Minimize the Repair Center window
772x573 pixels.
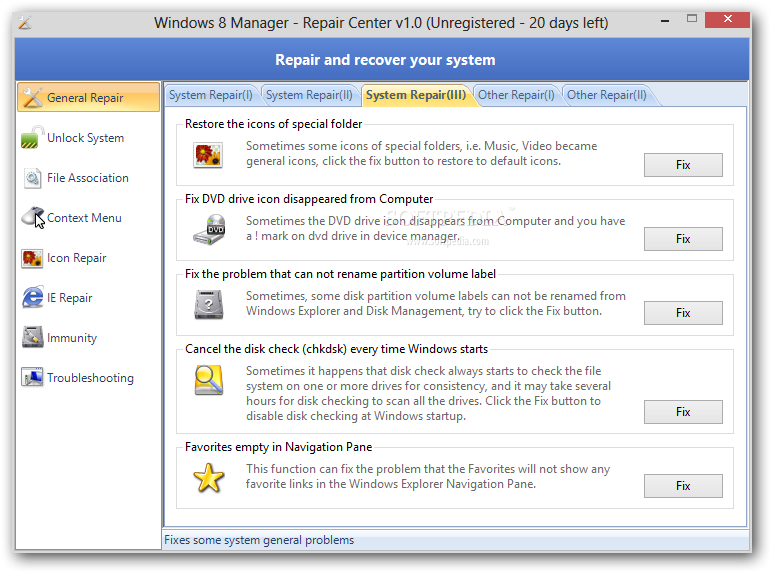(665, 21)
